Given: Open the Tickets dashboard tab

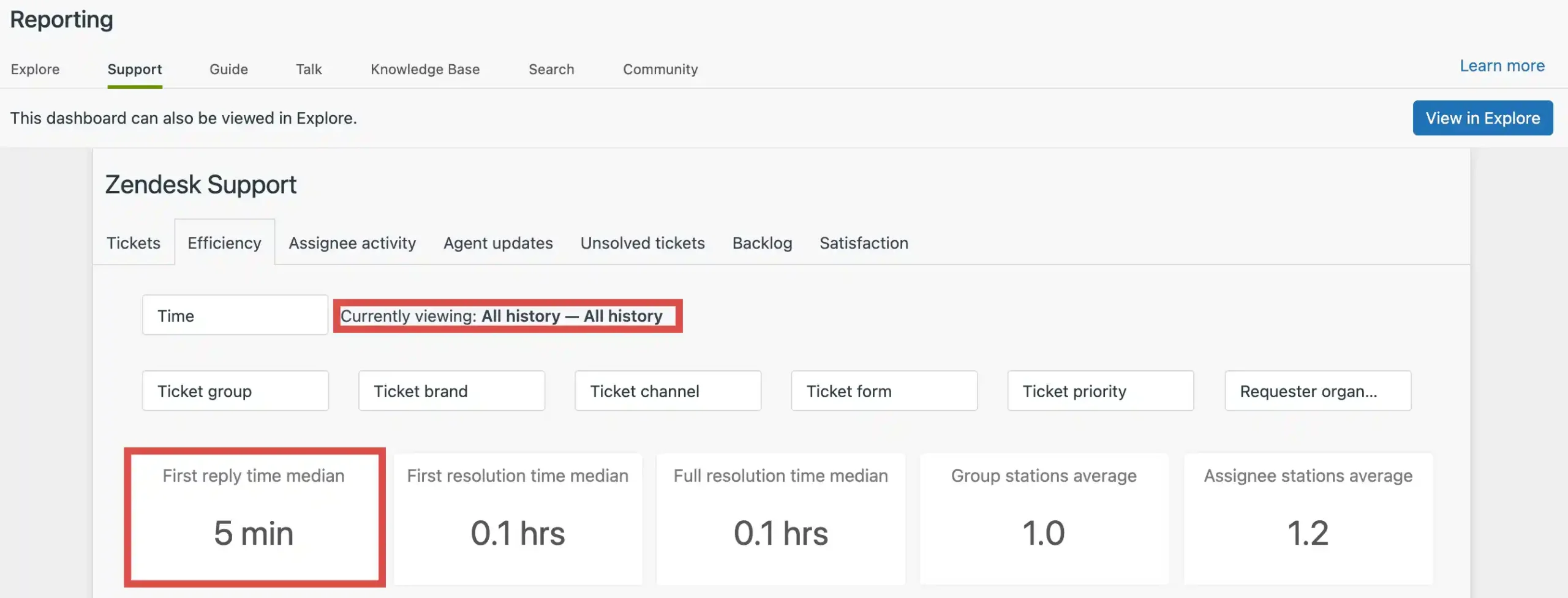Looking at the screenshot, I should point(134,243).
